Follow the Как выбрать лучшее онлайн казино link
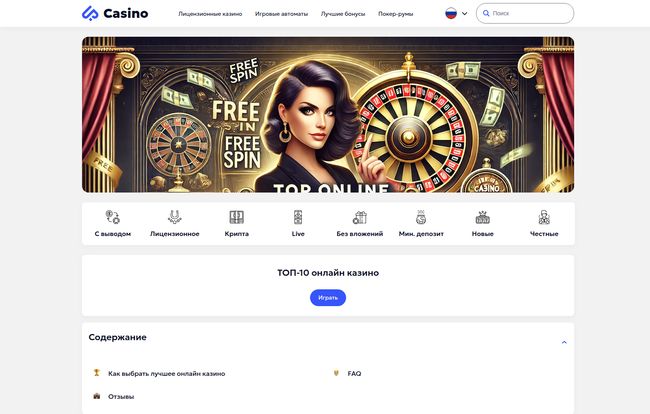This screenshot has height=414, width=650. tap(167, 373)
